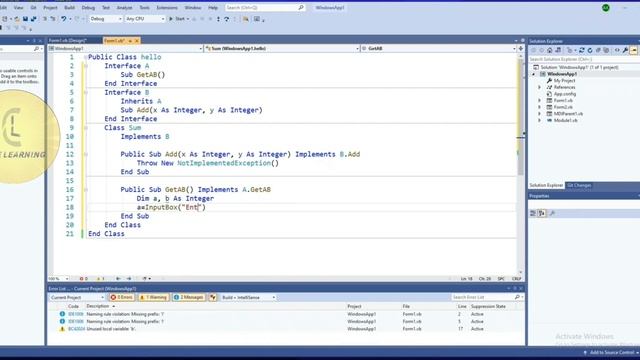Click the View Code icon in Solution Explorer
This screenshot has width=640, height=360.
coord(617,50)
